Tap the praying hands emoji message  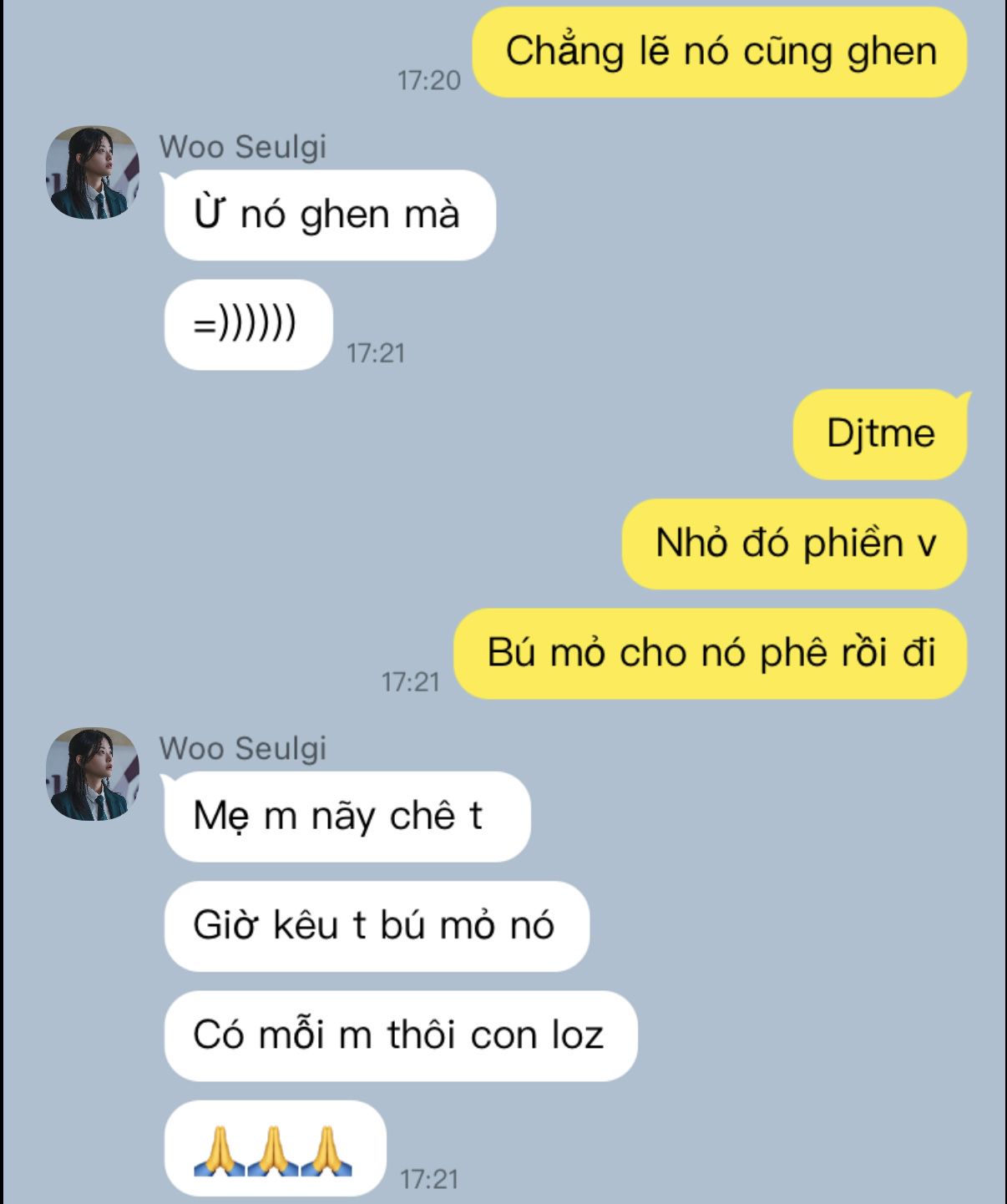[276, 1148]
